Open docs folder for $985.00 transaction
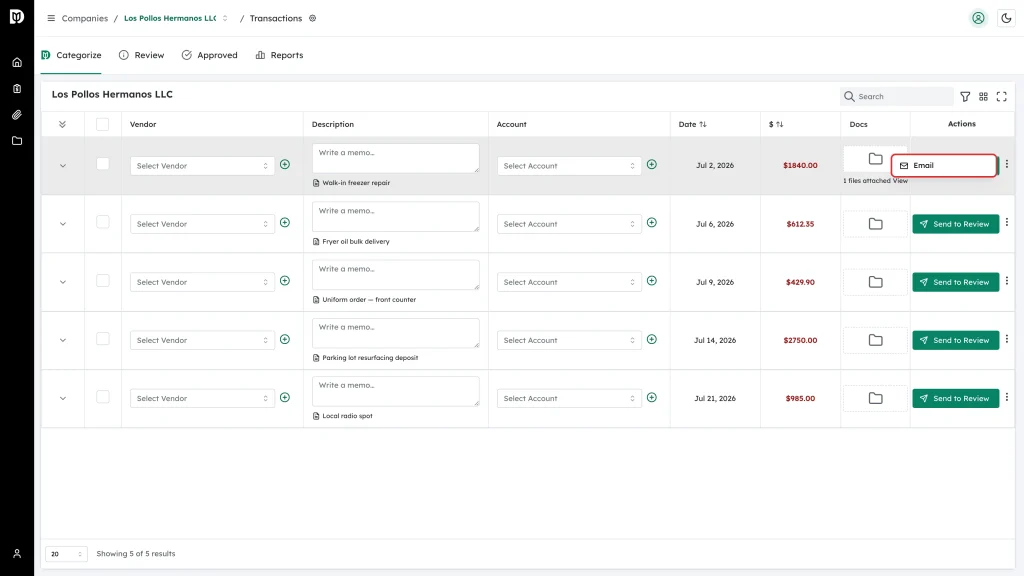Viewport: 1024px width, 576px height. pyautogui.click(x=875, y=398)
